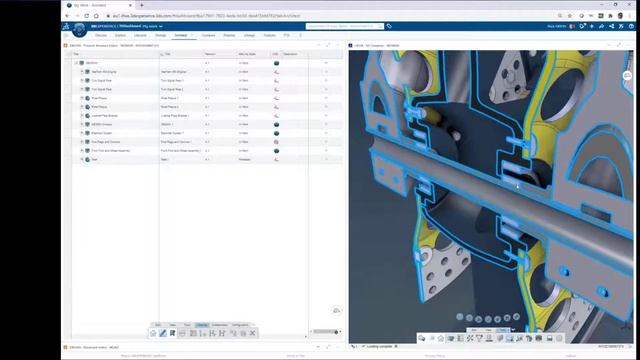Click the bookmark icon in the structure action bar
This screenshot has height=360, width=640.
pos(173,333)
